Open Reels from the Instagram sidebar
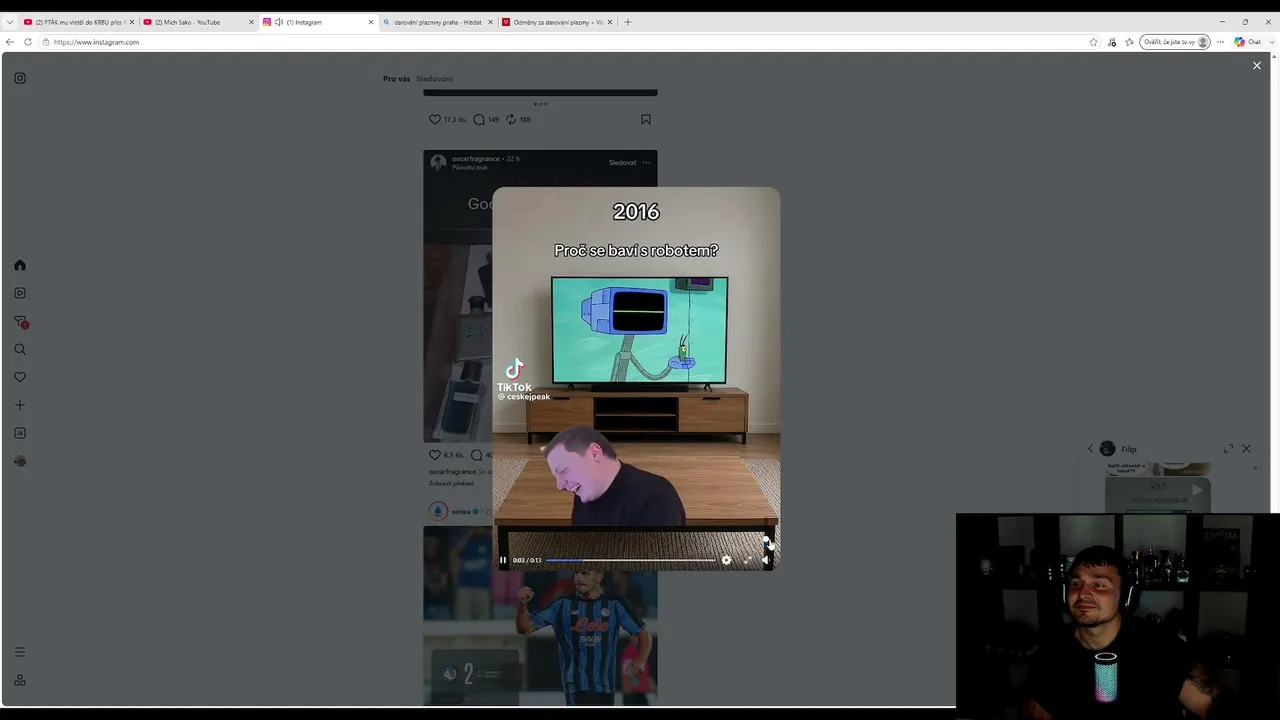Viewport: 1280px width, 720px height. pos(20,293)
